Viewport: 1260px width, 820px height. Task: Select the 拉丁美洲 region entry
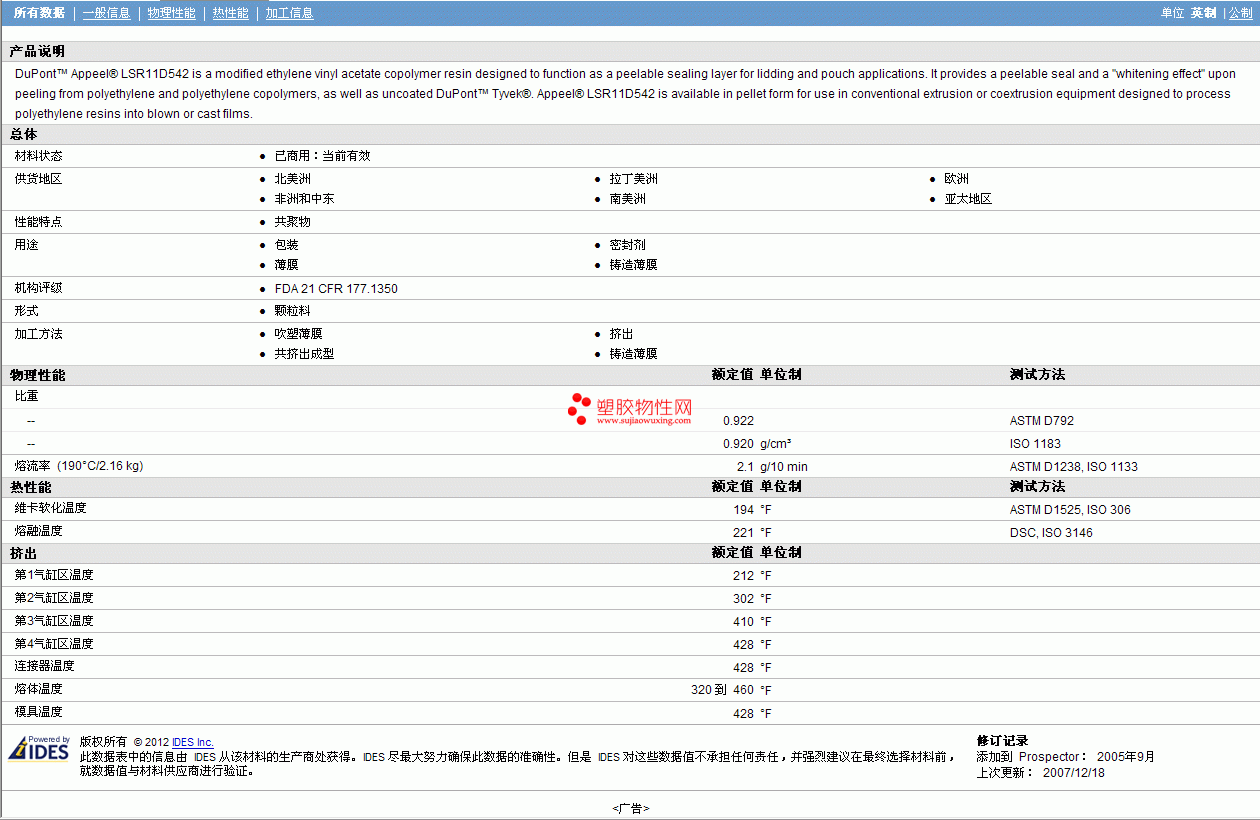633,179
